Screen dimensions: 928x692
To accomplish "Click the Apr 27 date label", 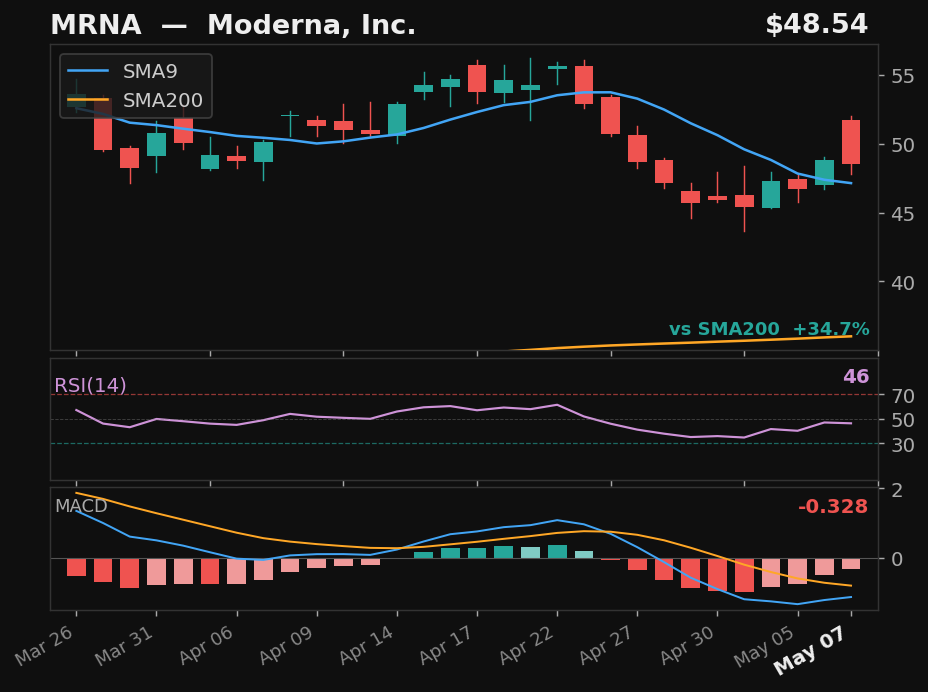I will click(x=607, y=645).
